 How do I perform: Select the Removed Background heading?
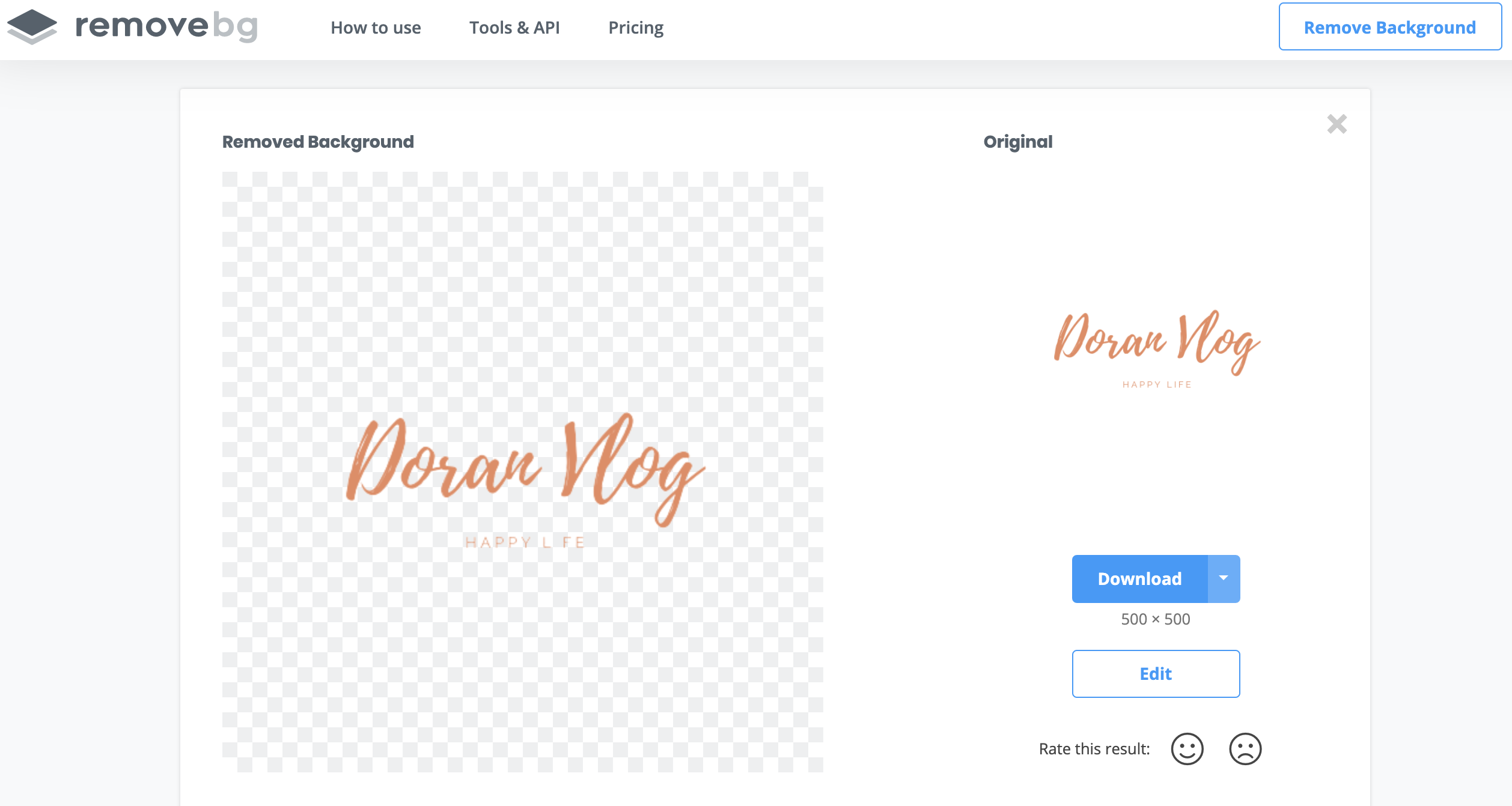click(318, 142)
